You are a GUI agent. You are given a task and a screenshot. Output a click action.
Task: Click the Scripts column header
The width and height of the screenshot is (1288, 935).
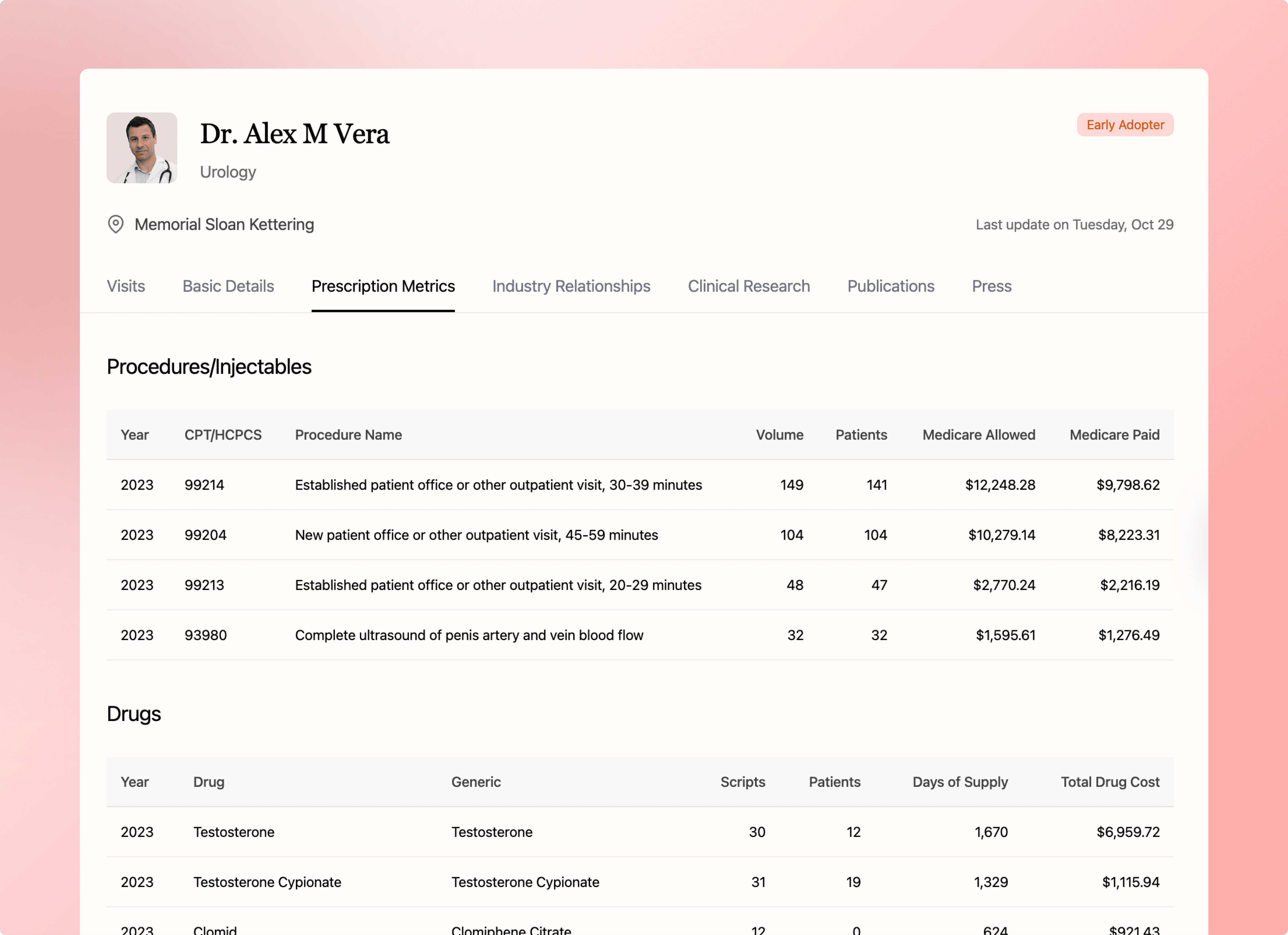pos(742,782)
